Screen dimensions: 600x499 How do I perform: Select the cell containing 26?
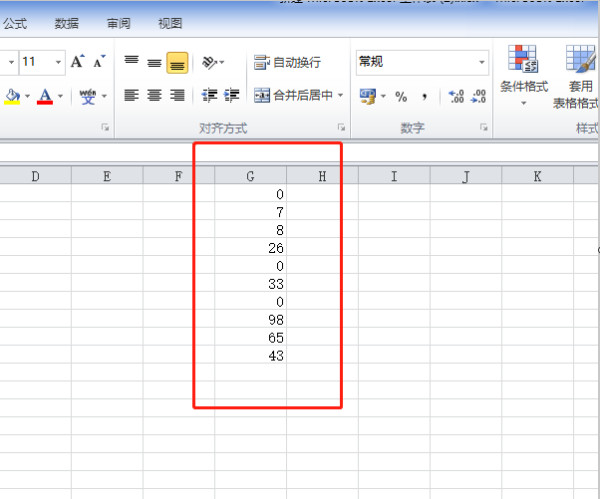250,248
